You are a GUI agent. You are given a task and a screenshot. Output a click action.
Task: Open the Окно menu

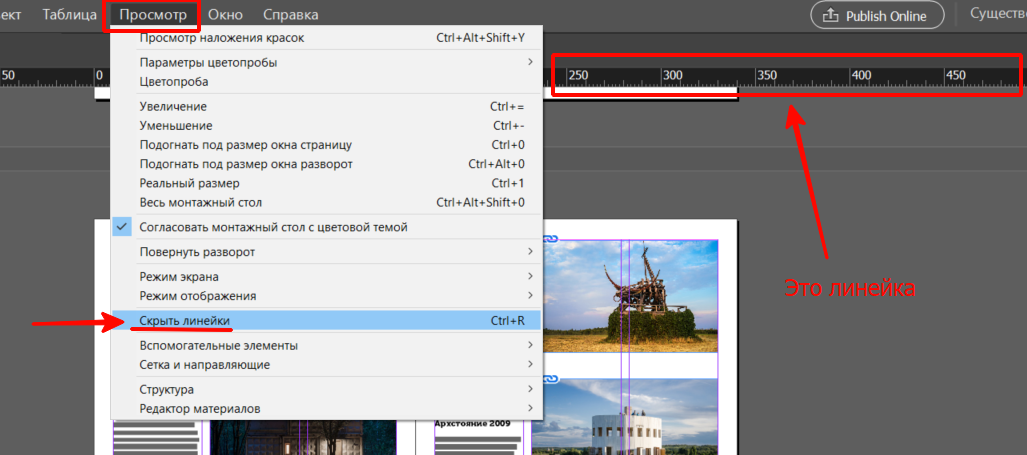(225, 15)
